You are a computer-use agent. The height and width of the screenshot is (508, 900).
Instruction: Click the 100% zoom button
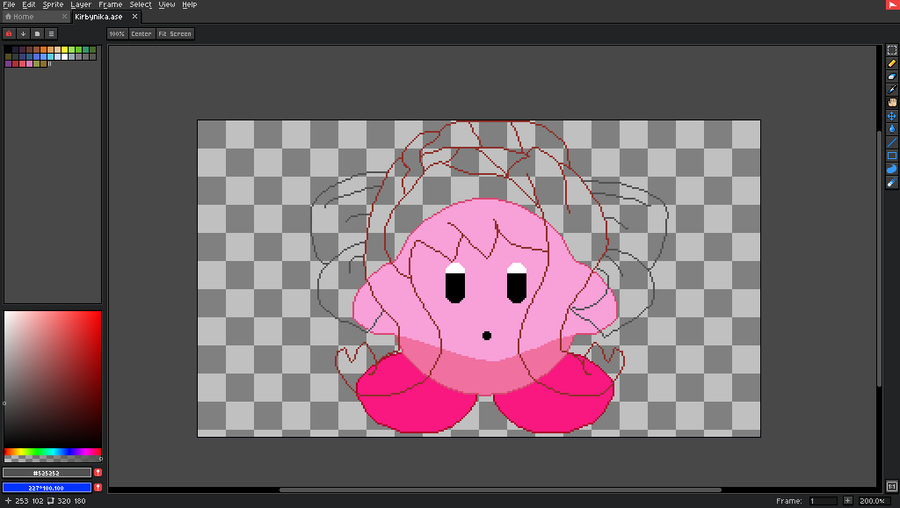(117, 34)
